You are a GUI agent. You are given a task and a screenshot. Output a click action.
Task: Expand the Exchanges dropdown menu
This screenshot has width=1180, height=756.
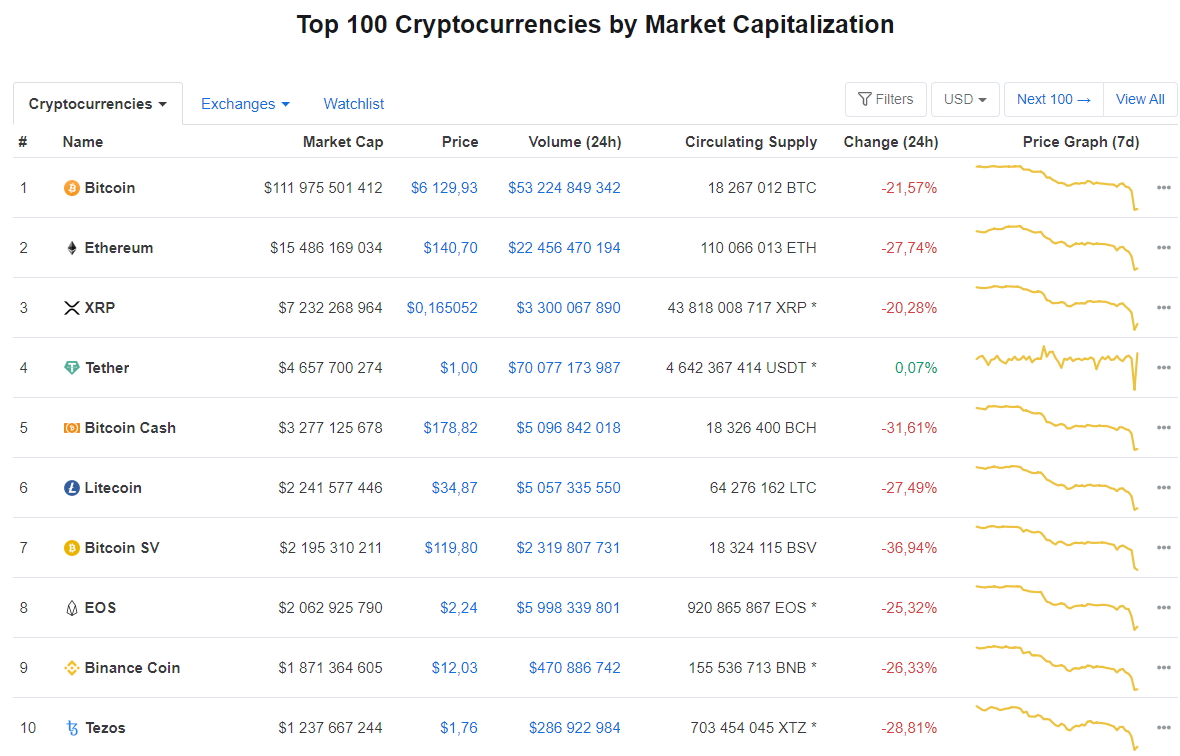click(x=245, y=104)
